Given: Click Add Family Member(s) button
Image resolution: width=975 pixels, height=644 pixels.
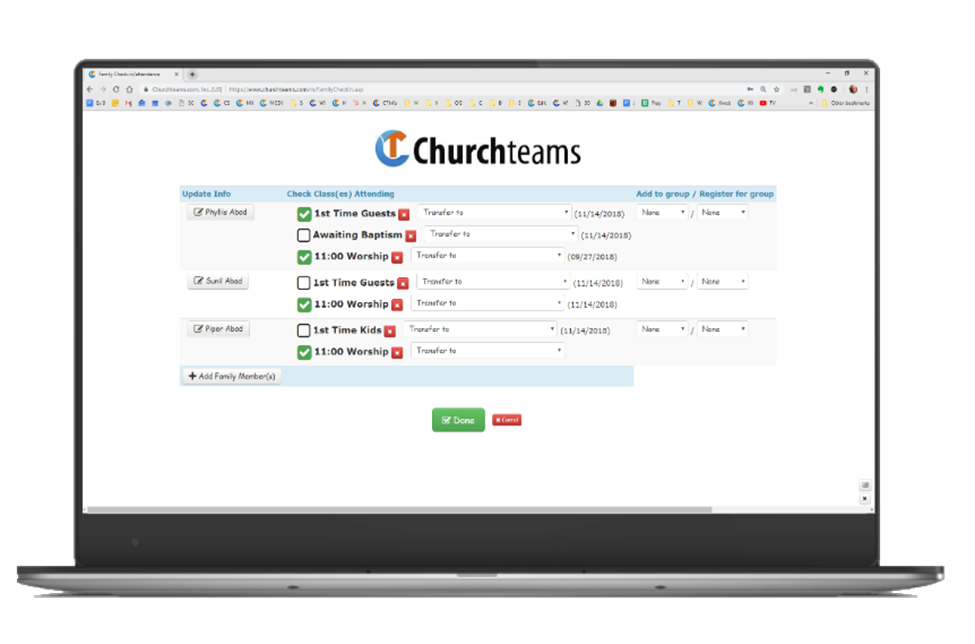Looking at the screenshot, I should point(232,376).
